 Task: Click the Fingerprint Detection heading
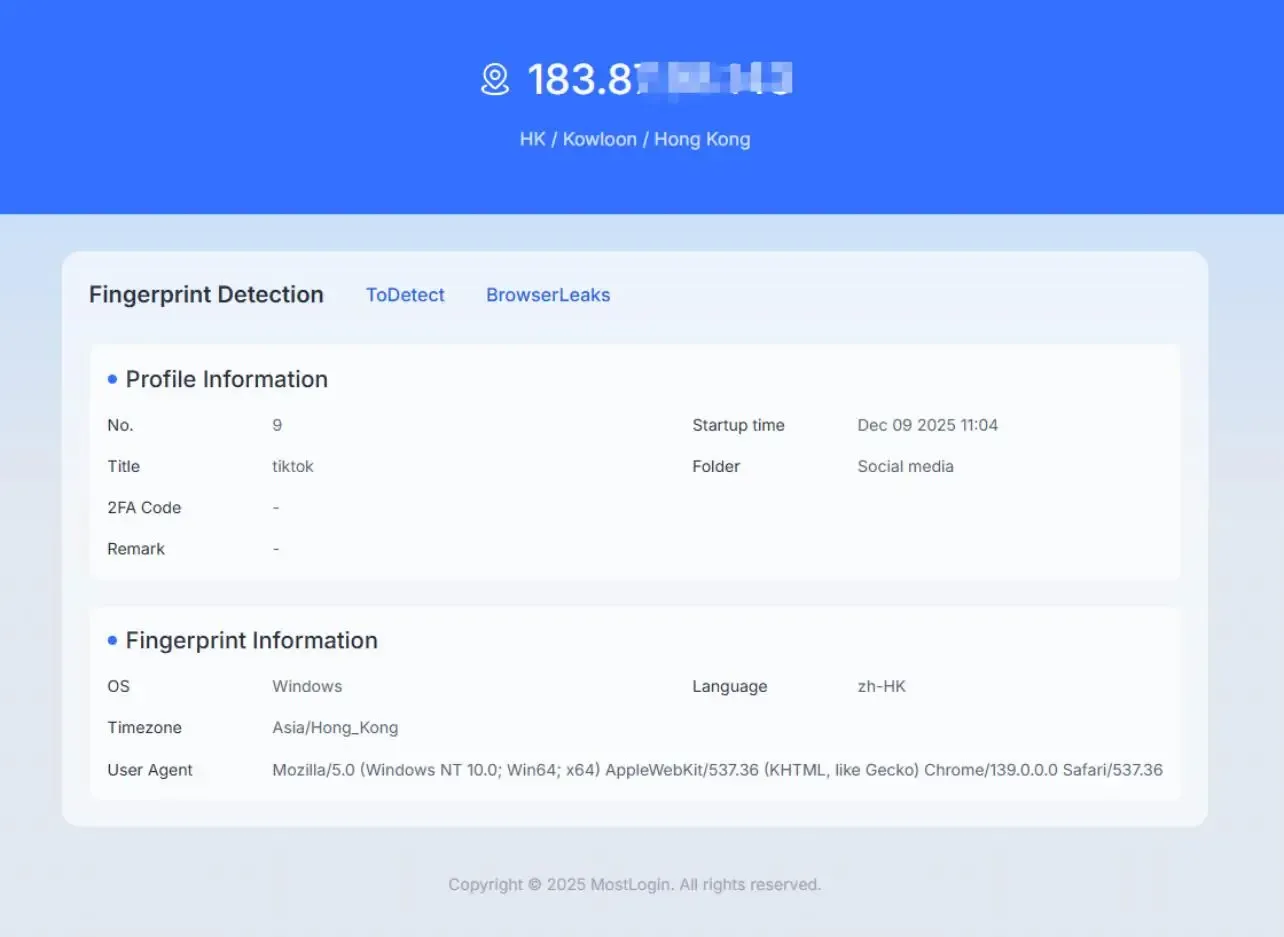tap(206, 294)
